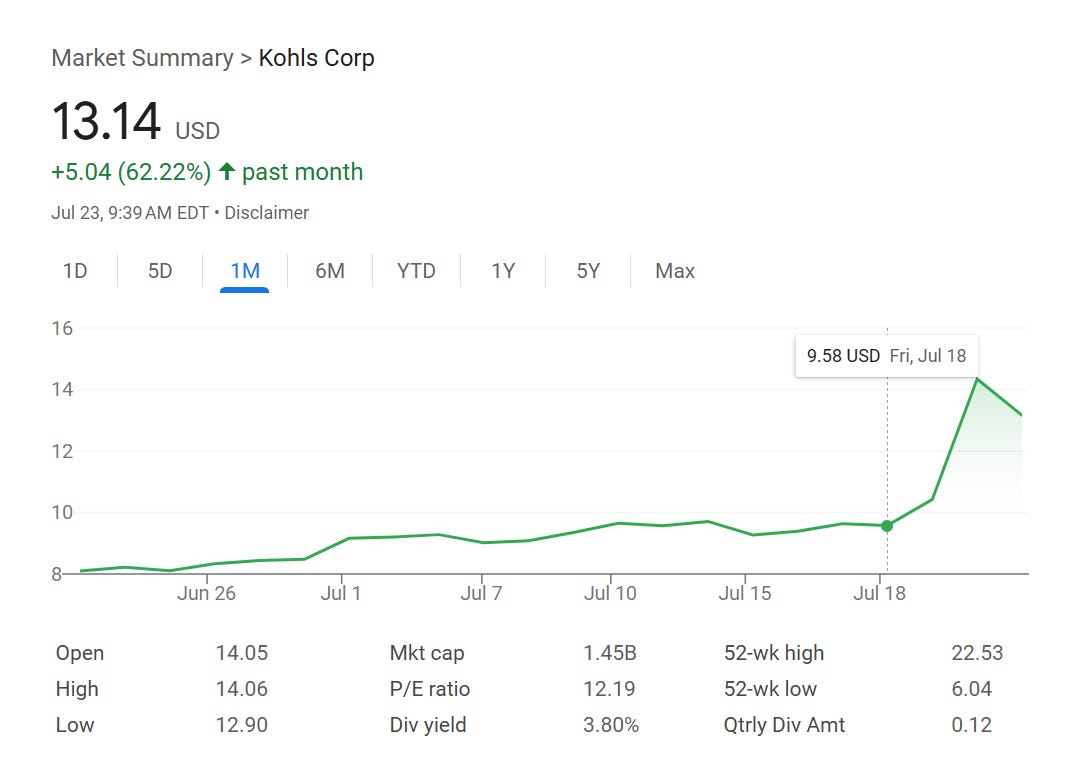
Task: Click the P/E ratio value 12.19
Action: coord(609,689)
